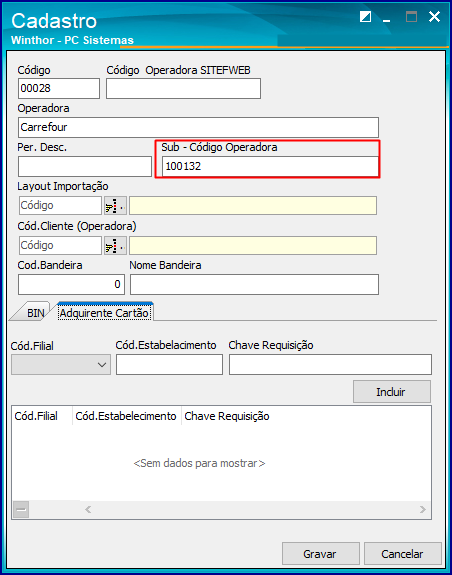Click the '<Sem dados para mostrar>' text
This screenshot has height=575, width=452.
pyautogui.click(x=199, y=464)
